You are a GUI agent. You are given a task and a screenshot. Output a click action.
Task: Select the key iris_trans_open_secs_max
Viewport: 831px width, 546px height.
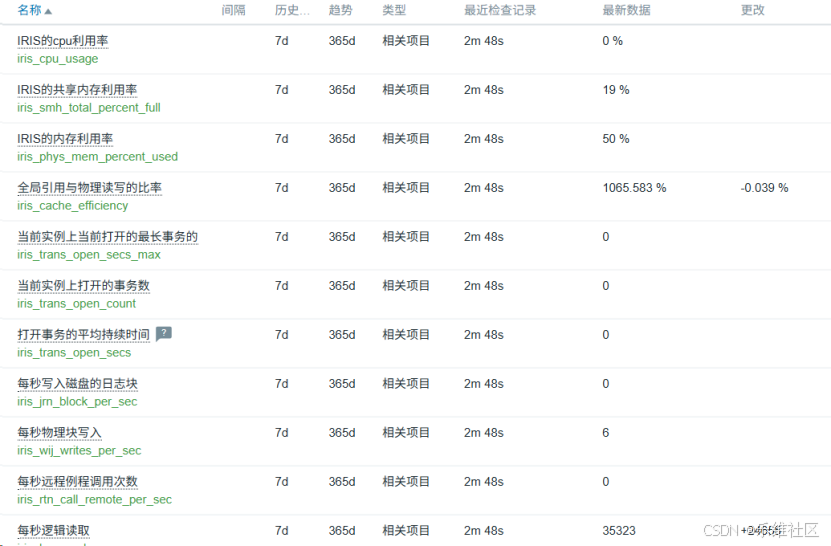(89, 254)
